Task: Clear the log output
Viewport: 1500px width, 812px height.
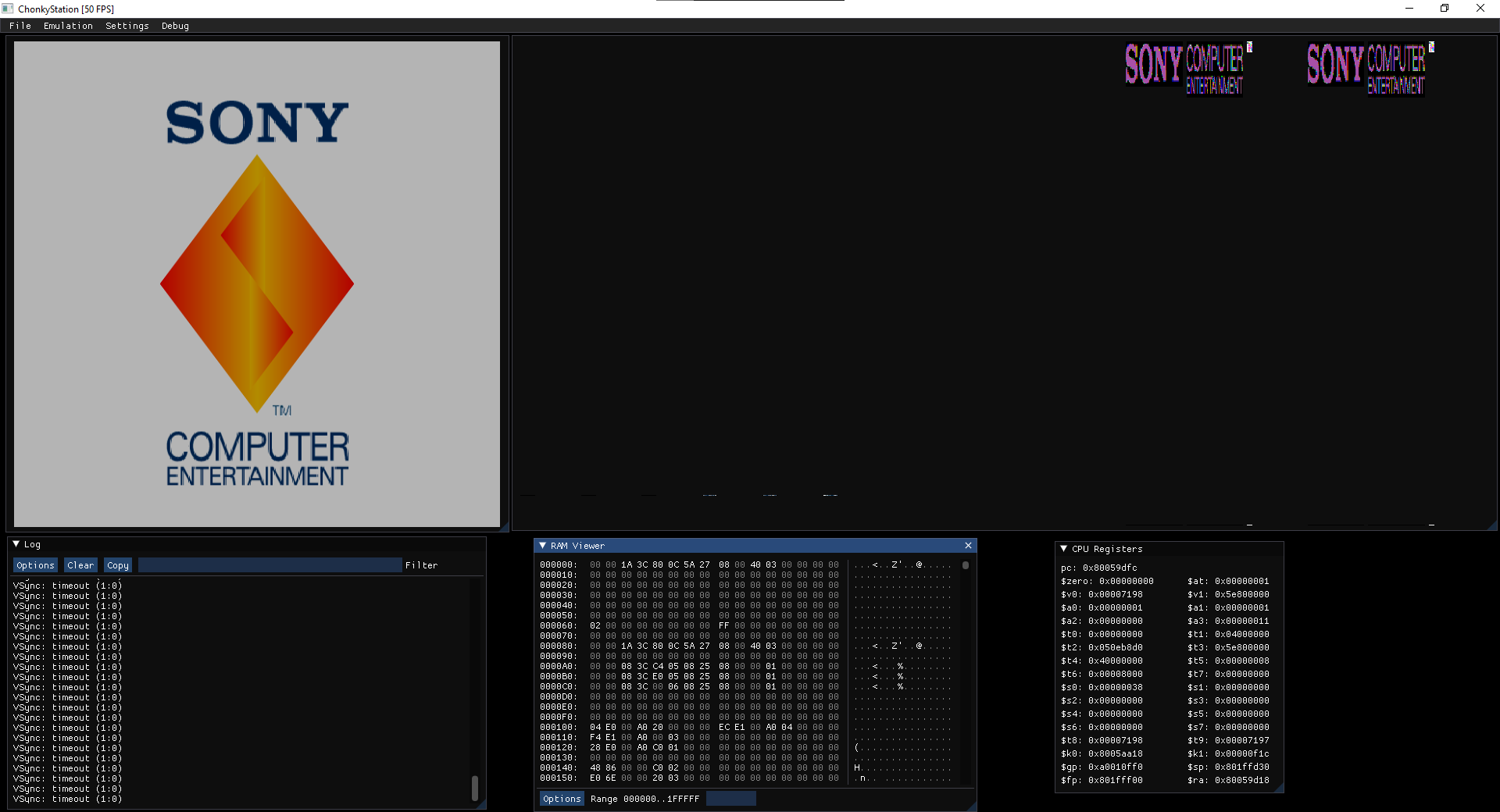Action: tap(80, 565)
